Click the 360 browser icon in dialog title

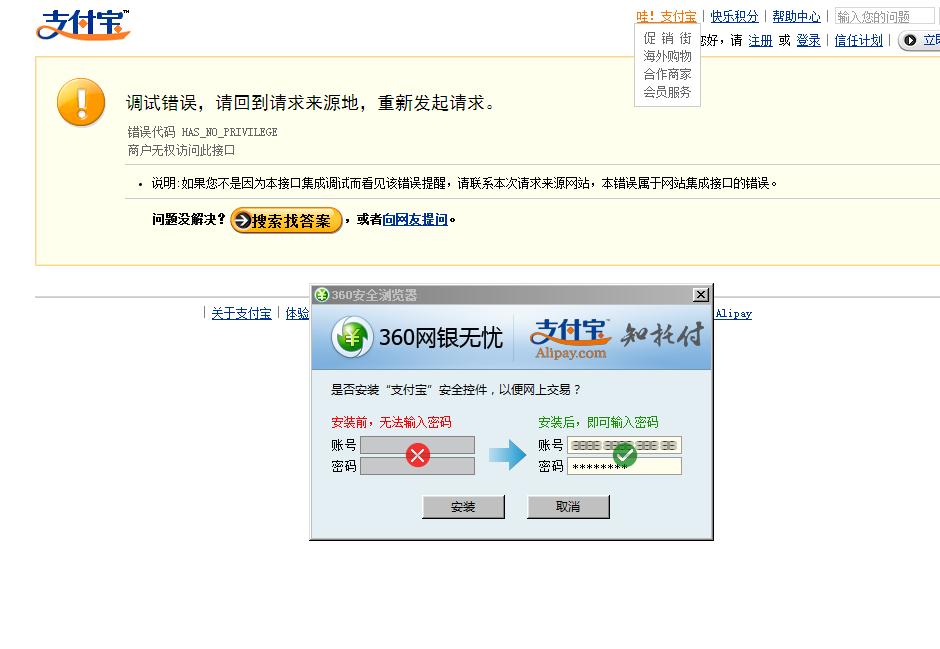(322, 294)
